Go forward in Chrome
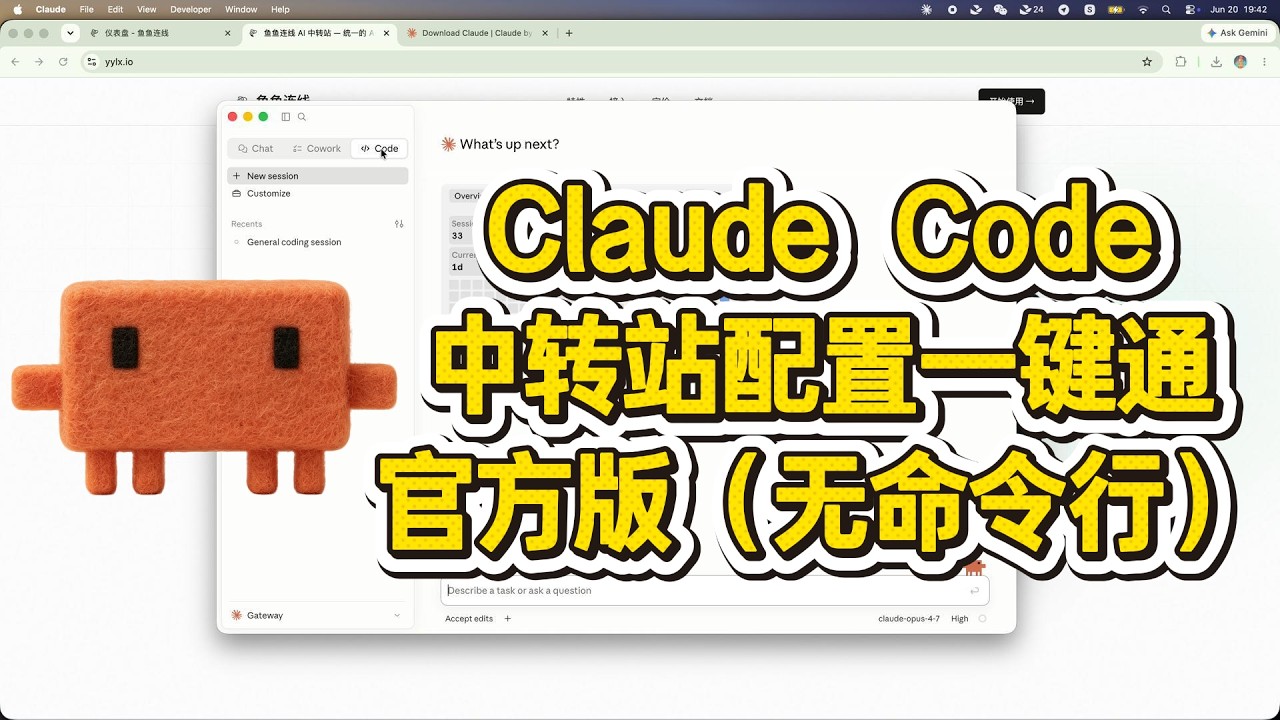1280x720 pixels. click(39, 62)
